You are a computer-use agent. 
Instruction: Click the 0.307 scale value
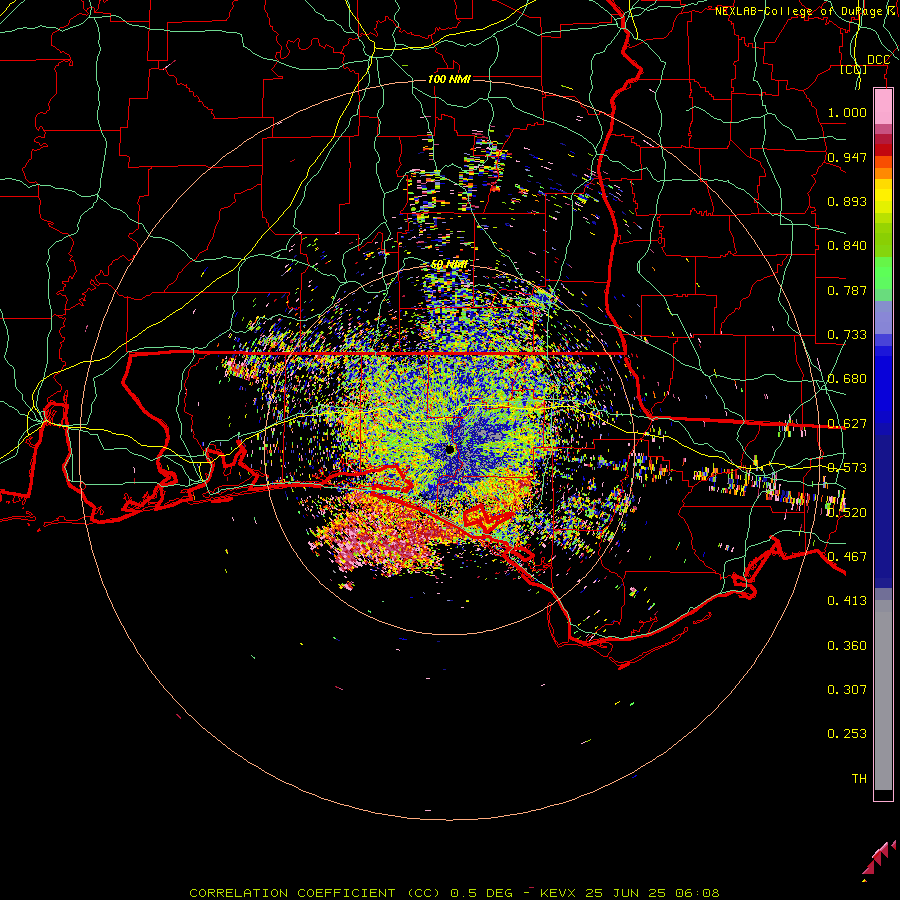[847, 690]
